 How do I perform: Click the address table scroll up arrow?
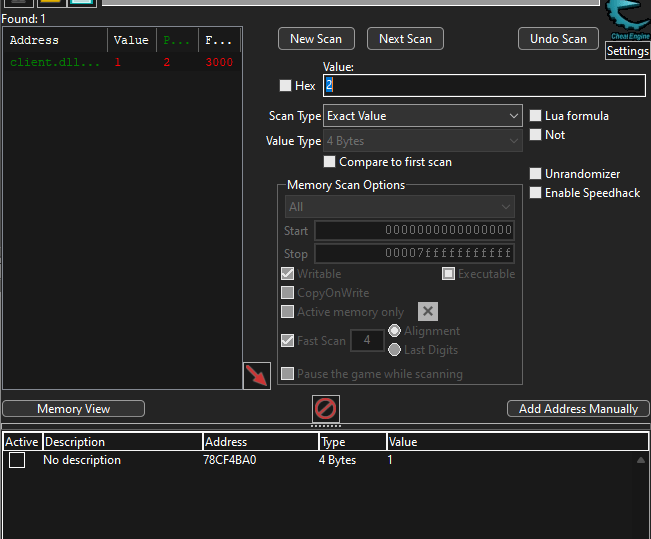point(641,460)
